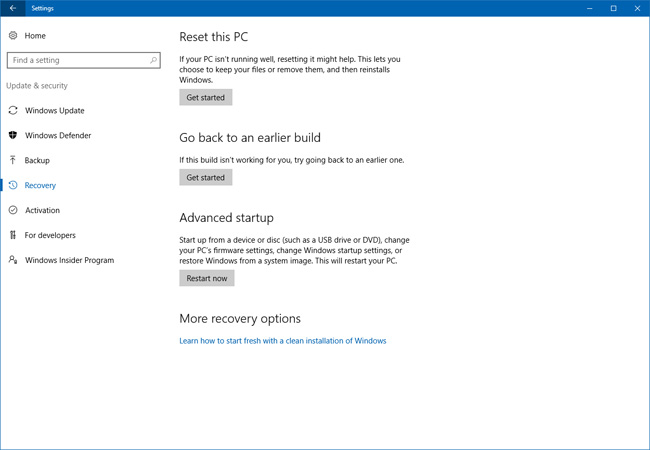Screen dimensions: 650x450
Task: Minimize the Settings window
Action: (589, 8)
